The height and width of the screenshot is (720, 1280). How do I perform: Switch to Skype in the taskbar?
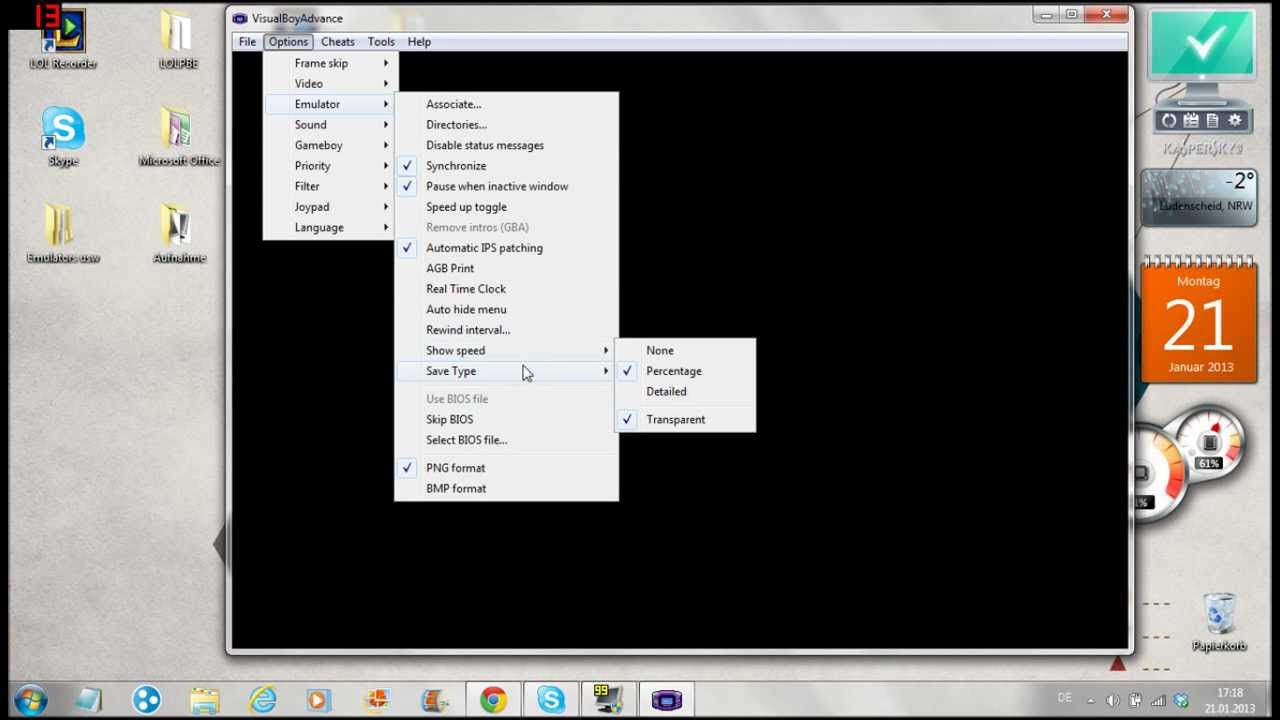[551, 700]
